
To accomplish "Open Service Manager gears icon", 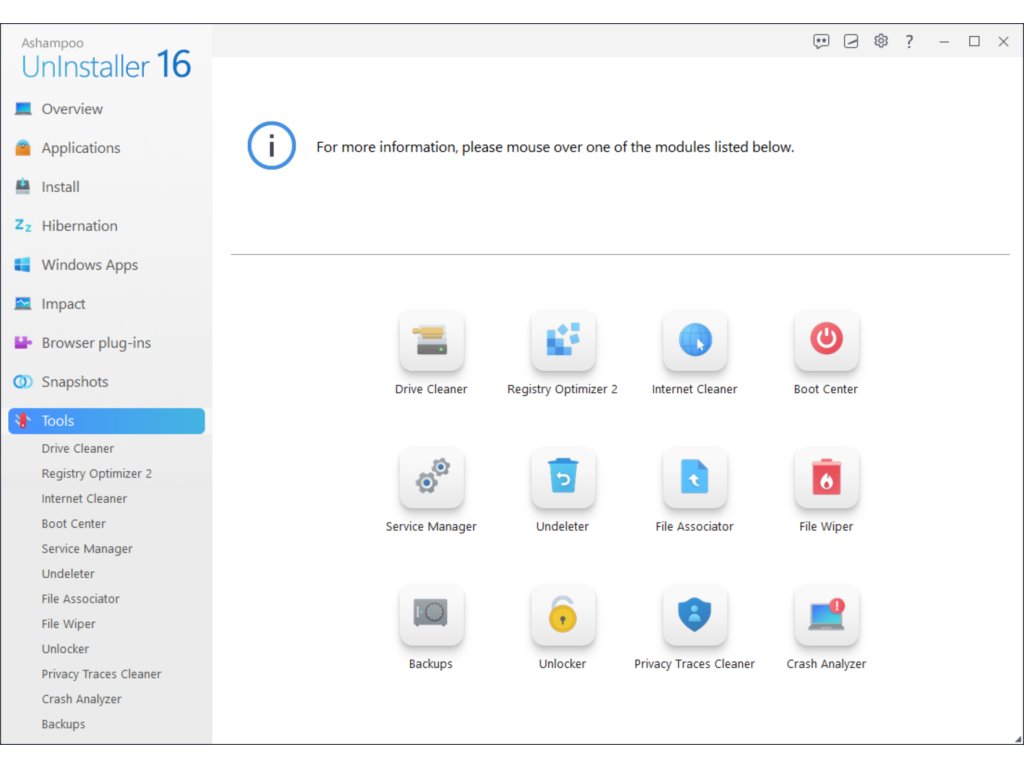I will pyautogui.click(x=431, y=479).
